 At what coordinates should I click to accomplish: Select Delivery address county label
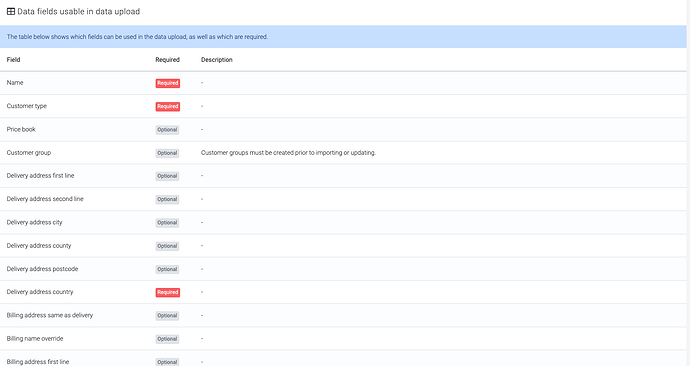pyautogui.click(x=39, y=245)
